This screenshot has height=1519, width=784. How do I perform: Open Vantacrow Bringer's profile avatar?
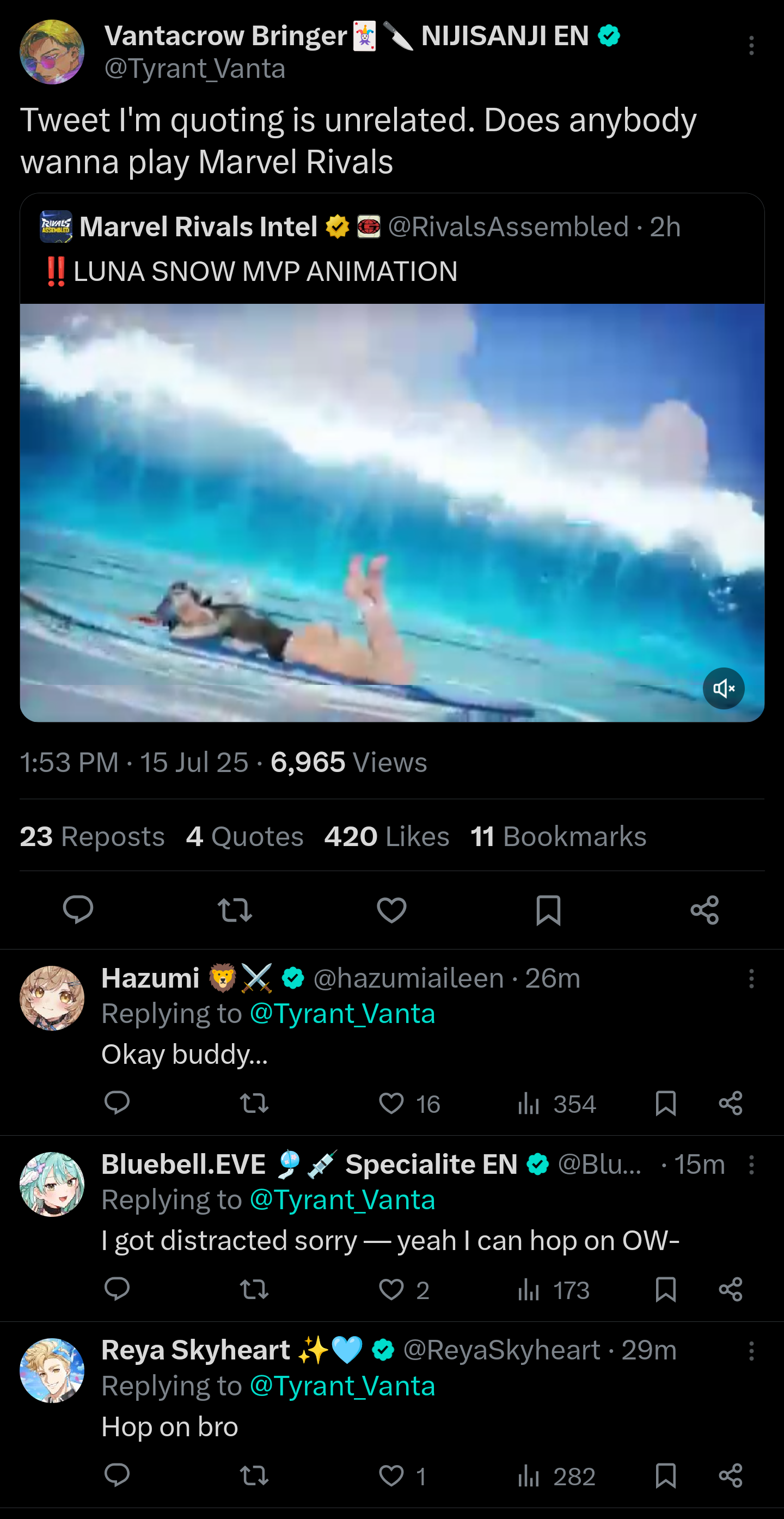52,52
